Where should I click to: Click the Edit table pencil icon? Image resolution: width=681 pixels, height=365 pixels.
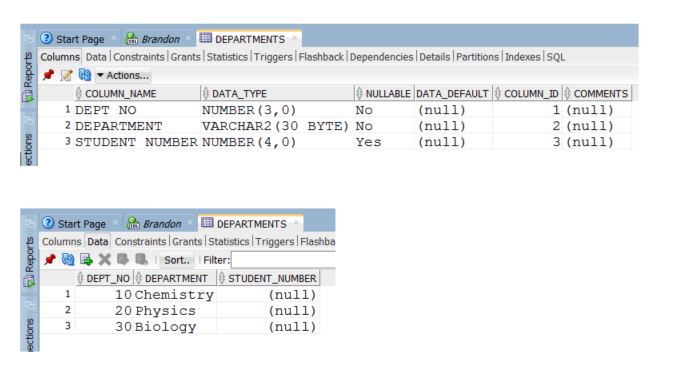click(66, 75)
